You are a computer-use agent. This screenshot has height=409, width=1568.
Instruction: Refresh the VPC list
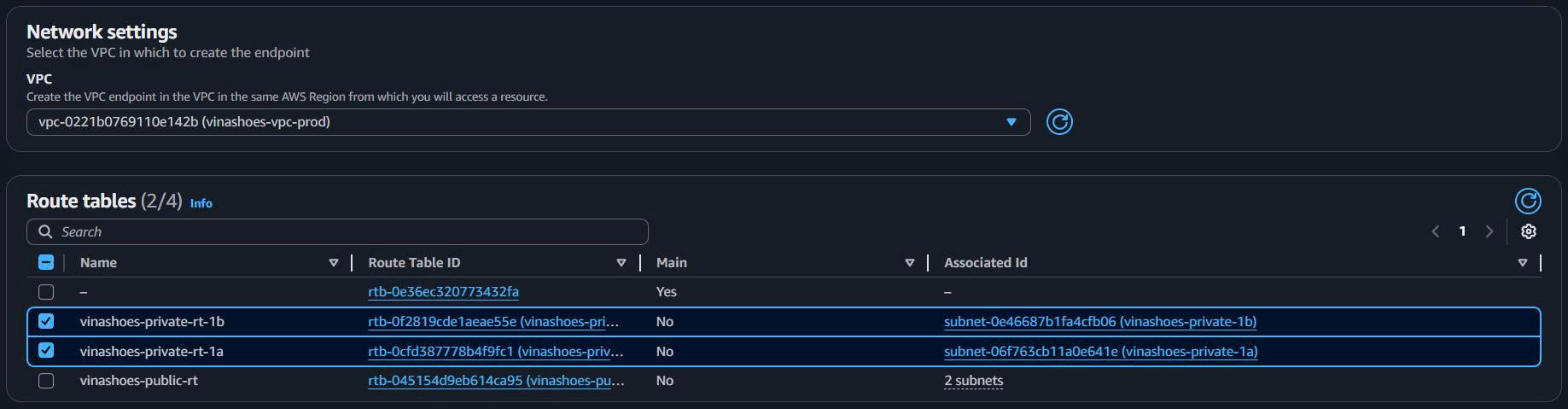[1059, 122]
